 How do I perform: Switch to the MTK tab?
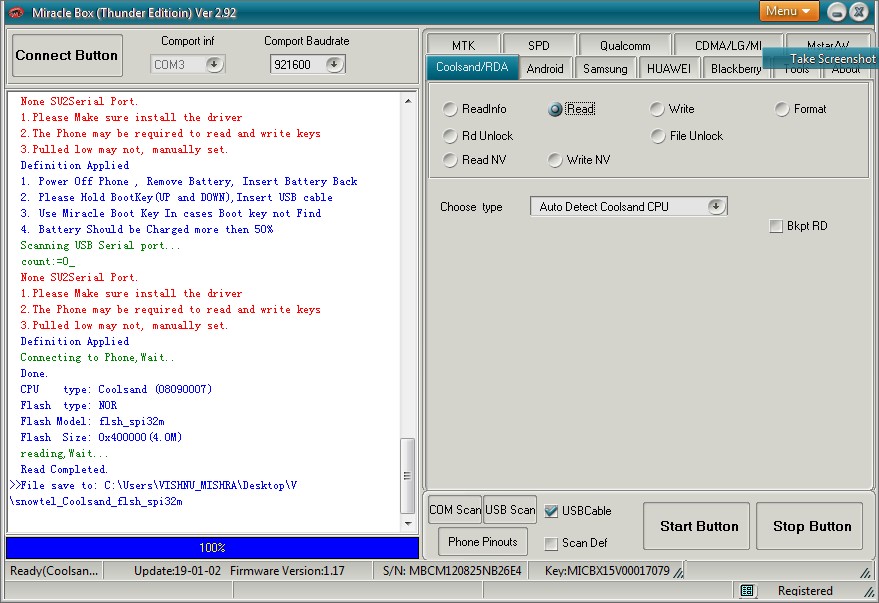[x=463, y=45]
